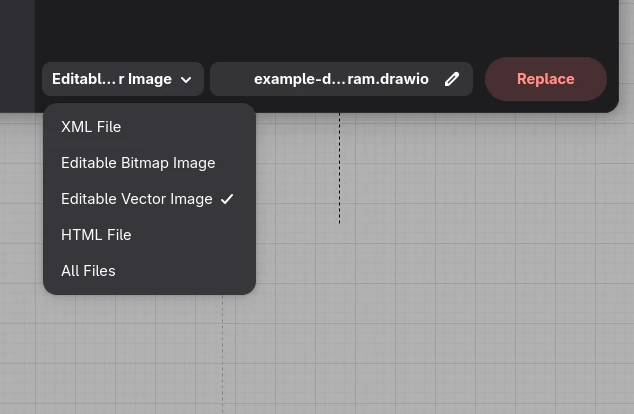Click the checkmark beside Editable Vector Image
This screenshot has width=634, height=414.
coord(227,199)
